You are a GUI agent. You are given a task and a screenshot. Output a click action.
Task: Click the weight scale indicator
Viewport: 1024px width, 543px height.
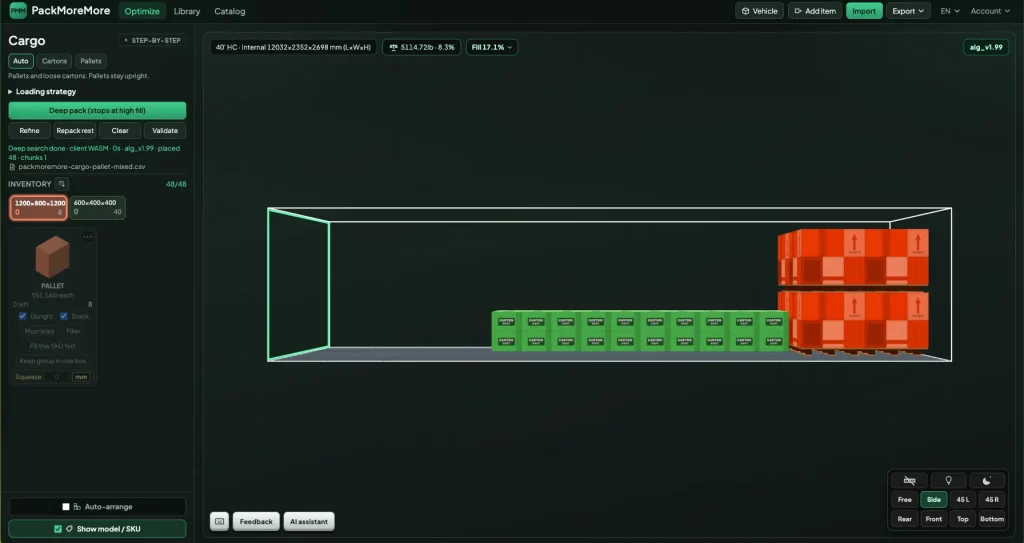coord(421,47)
